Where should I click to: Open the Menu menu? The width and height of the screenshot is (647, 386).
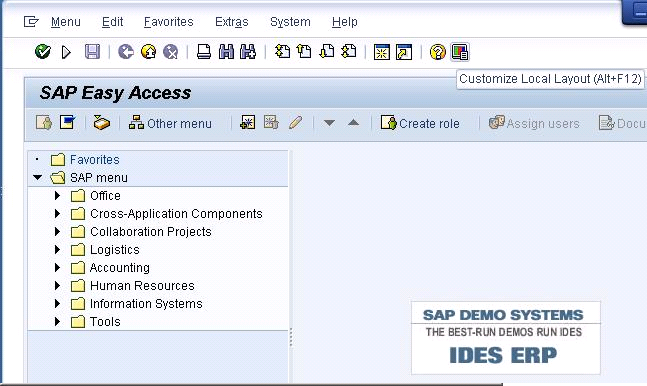pyautogui.click(x=66, y=22)
